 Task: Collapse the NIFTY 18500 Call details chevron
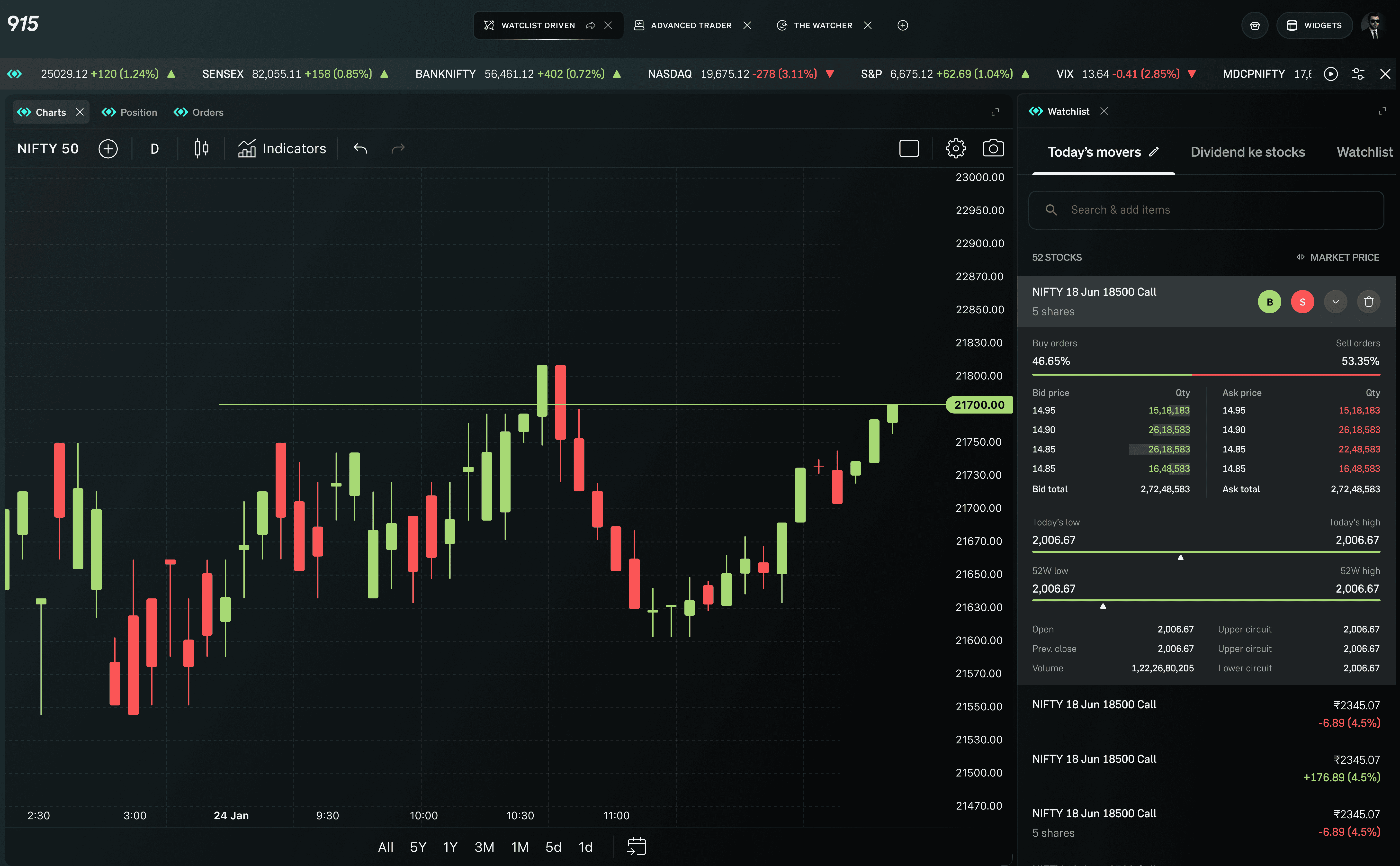1335,302
